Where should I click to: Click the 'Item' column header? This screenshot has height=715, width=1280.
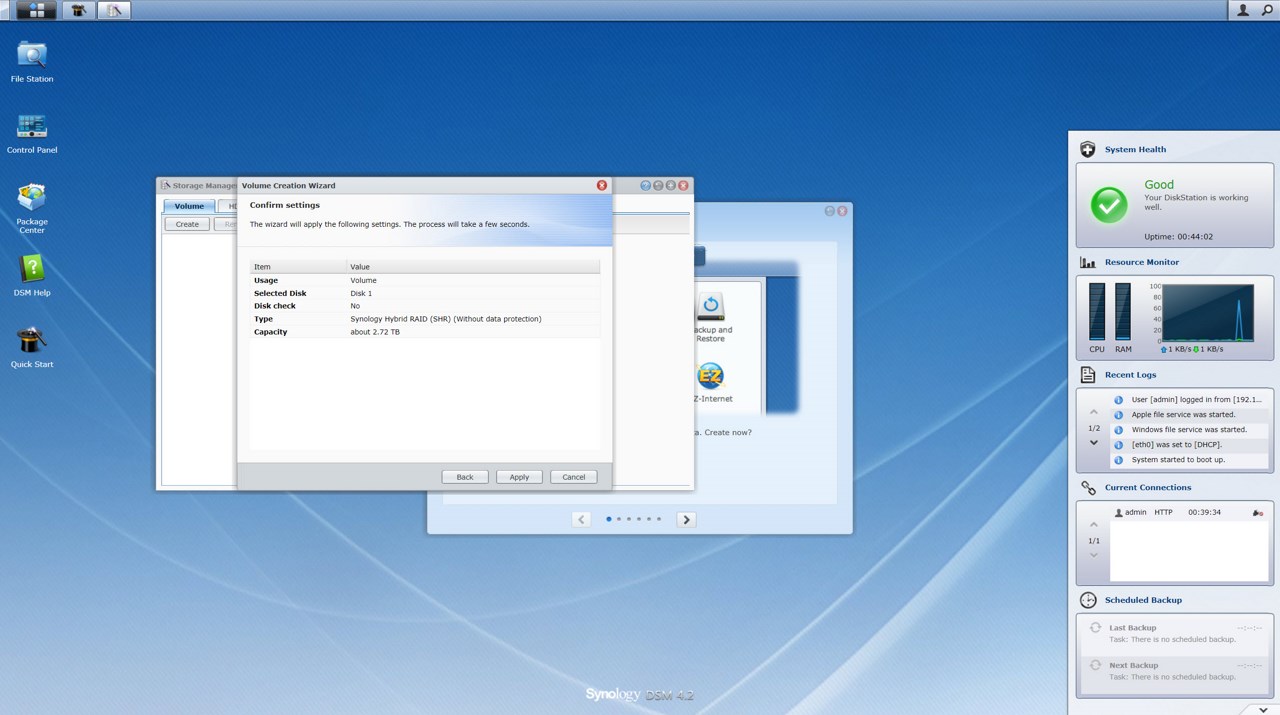298,267
